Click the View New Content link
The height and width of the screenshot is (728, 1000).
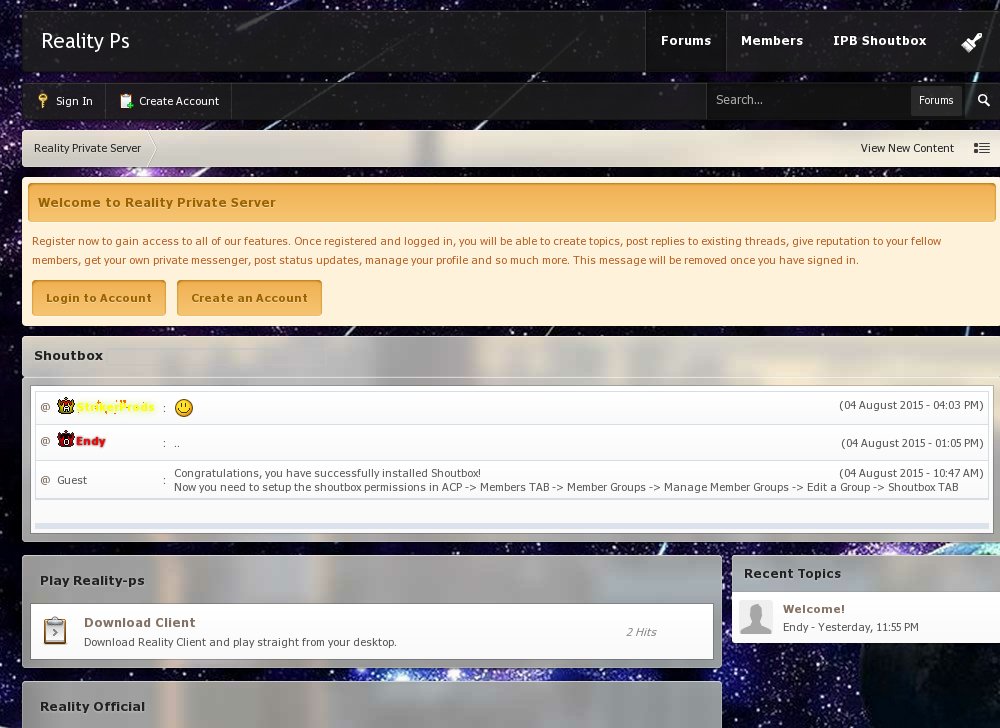pyautogui.click(x=906, y=148)
